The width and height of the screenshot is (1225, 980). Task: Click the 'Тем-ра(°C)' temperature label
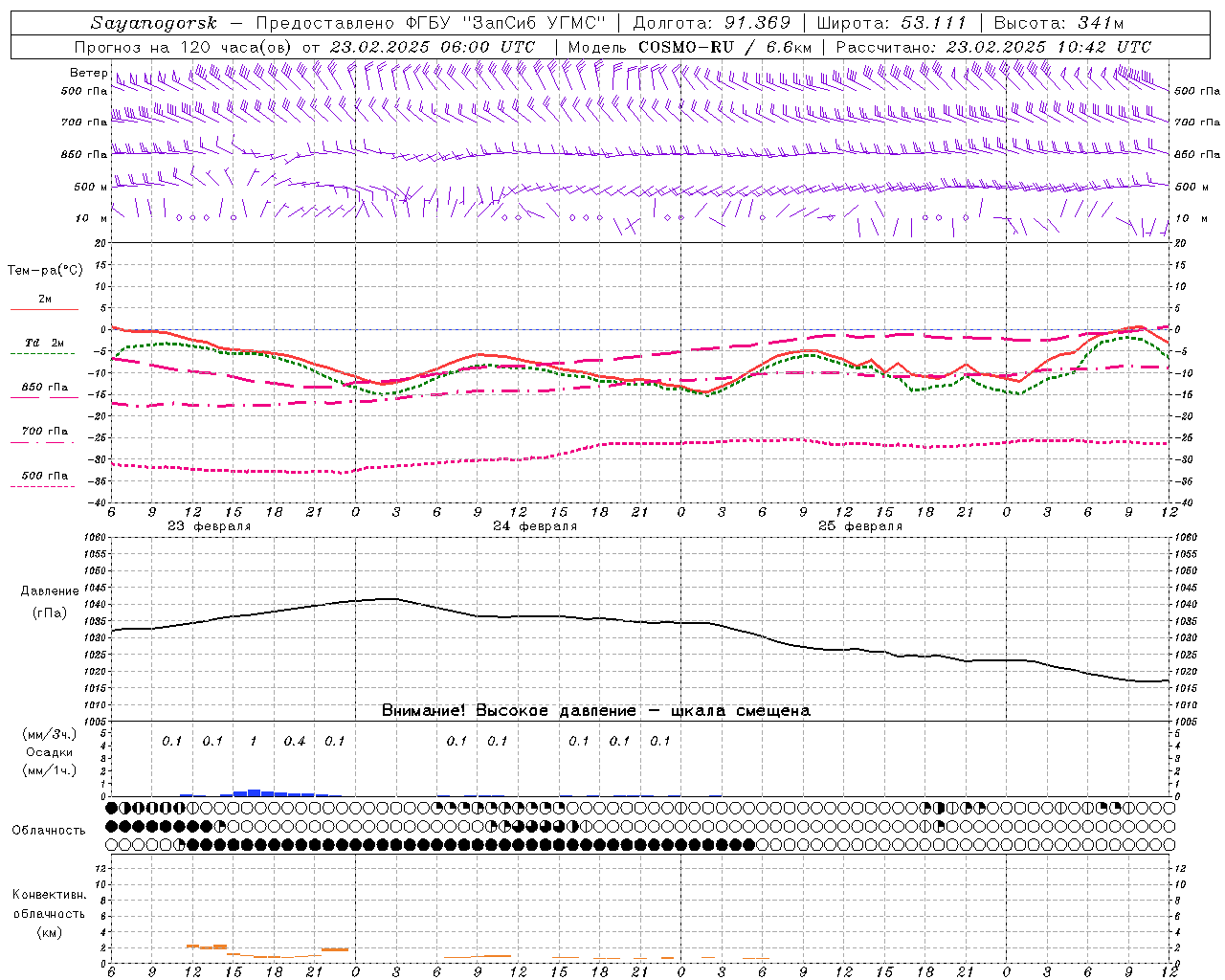pyautogui.click(x=46, y=271)
